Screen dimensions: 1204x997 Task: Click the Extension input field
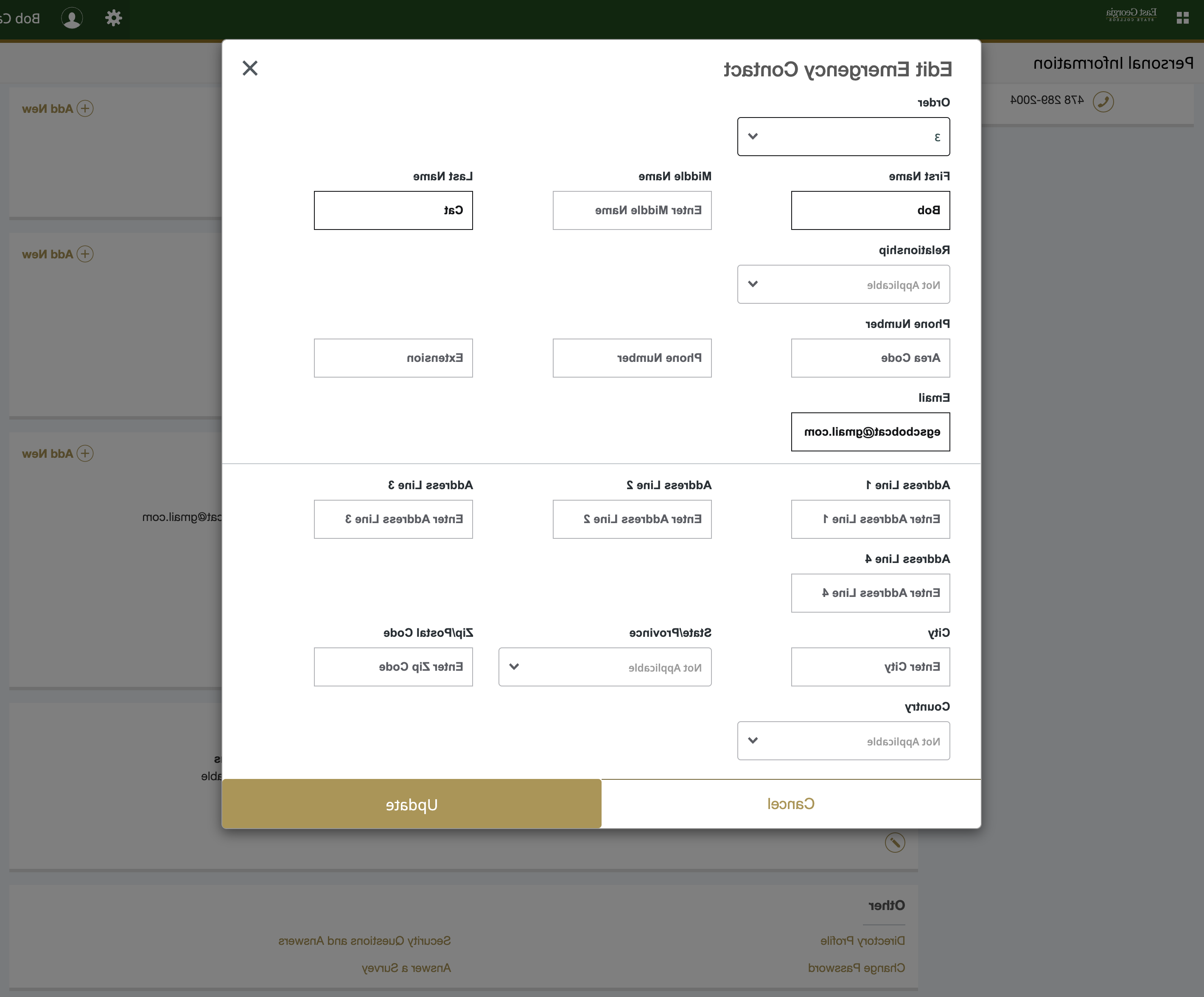(x=393, y=358)
